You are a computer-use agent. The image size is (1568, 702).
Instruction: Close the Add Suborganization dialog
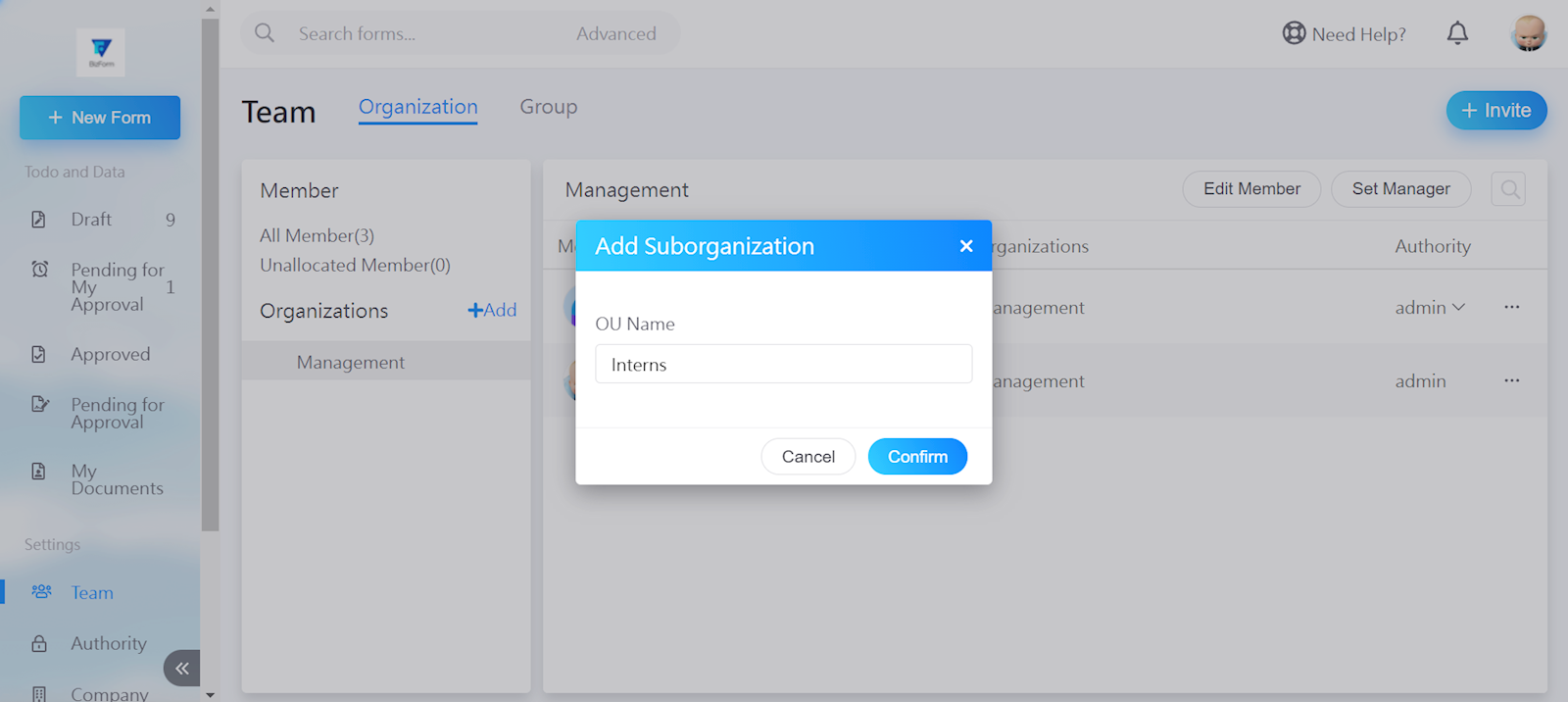pos(965,246)
